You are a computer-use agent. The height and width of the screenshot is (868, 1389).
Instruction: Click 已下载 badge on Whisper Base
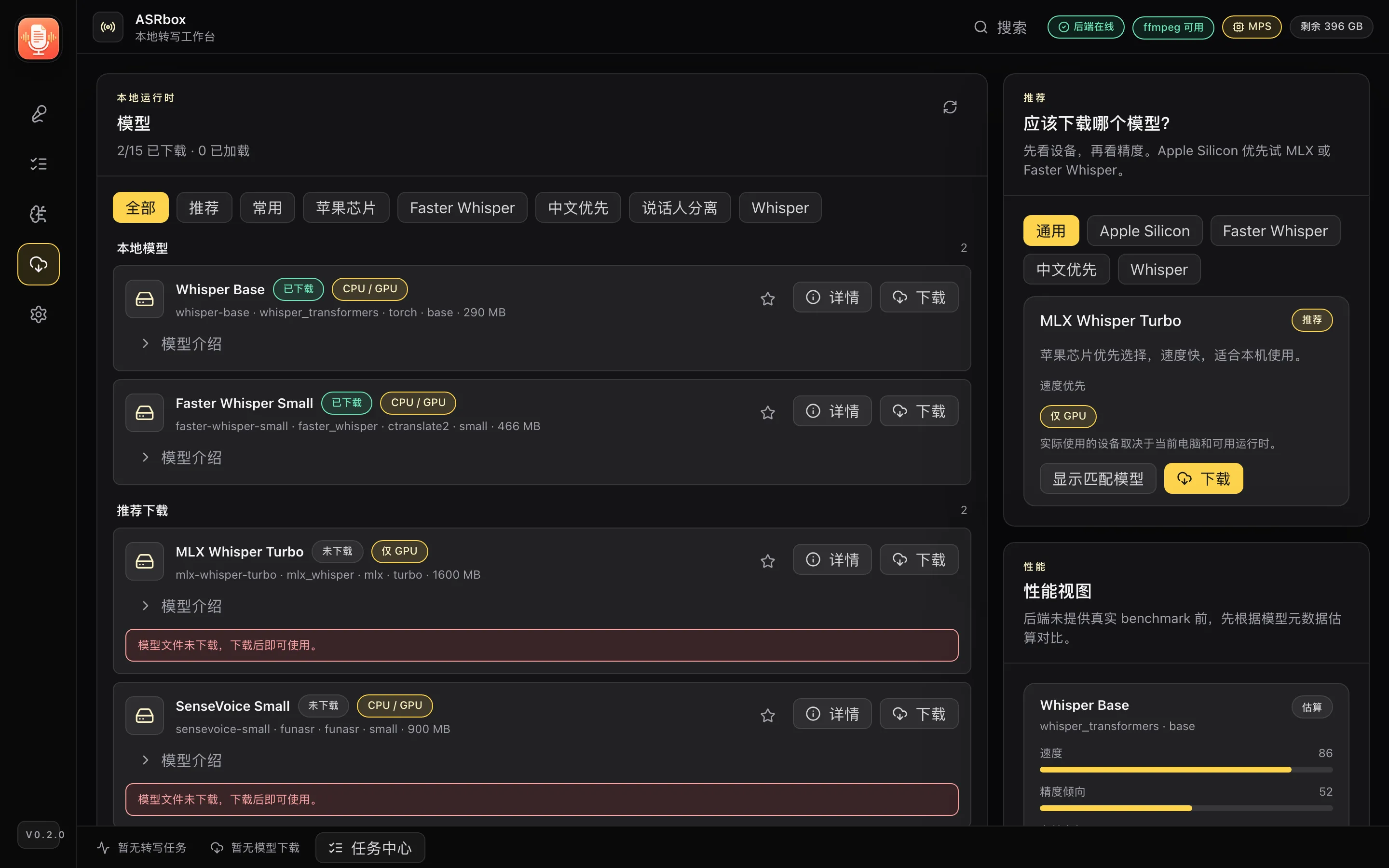299,289
